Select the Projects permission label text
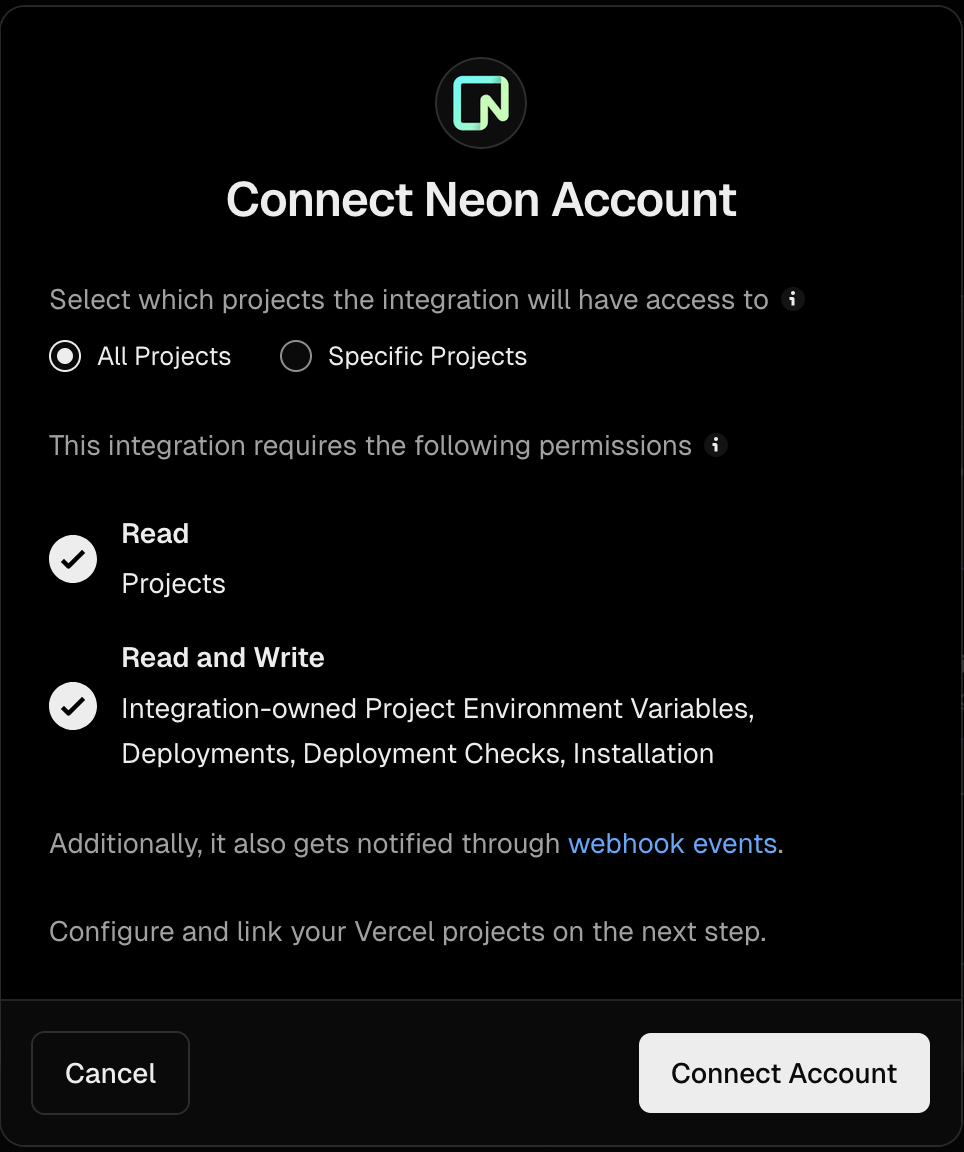 173,583
